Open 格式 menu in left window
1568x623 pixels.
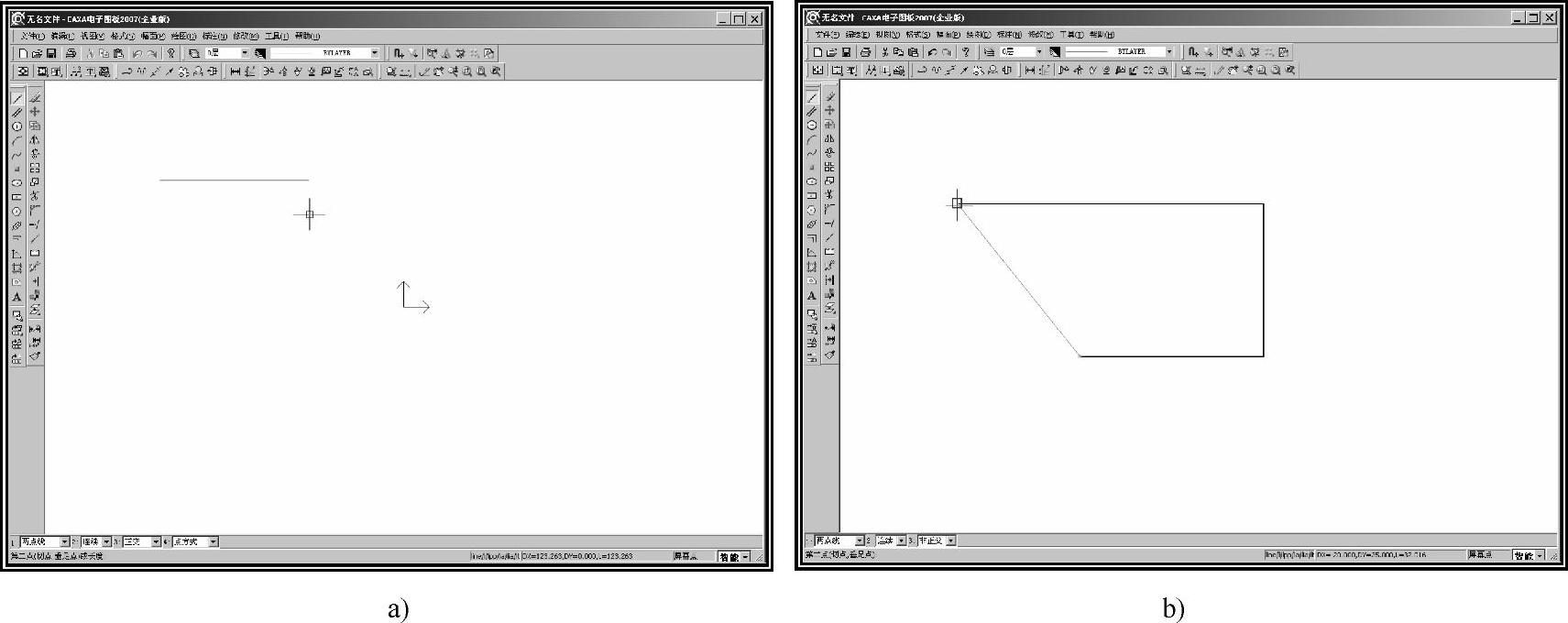[x=123, y=37]
